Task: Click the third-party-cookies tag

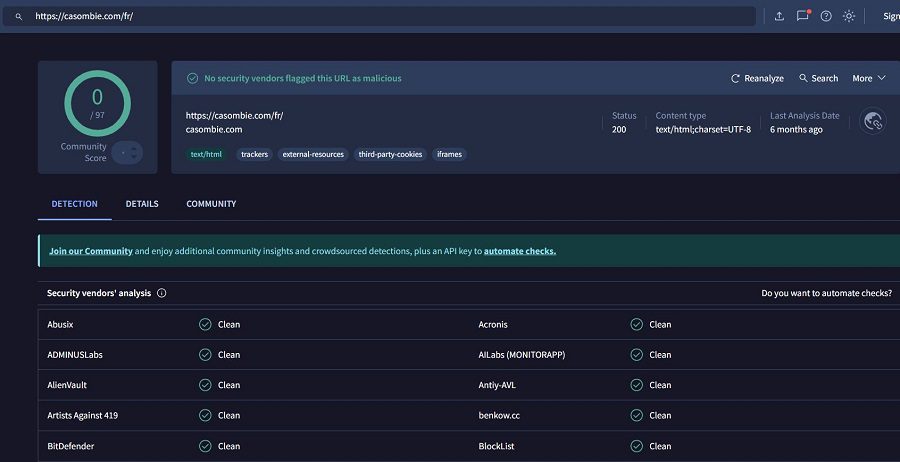Action: pos(390,154)
